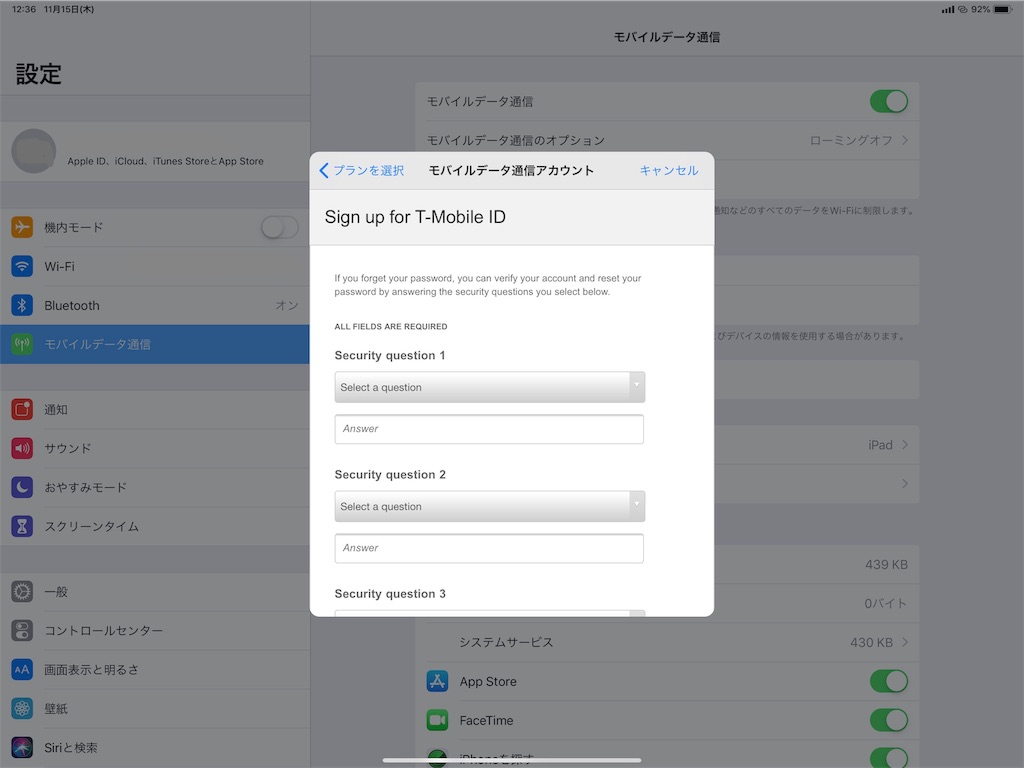This screenshot has height=768, width=1024.
Task: Open モバイルデータ通信のオプション row chevron
Action: coord(904,140)
